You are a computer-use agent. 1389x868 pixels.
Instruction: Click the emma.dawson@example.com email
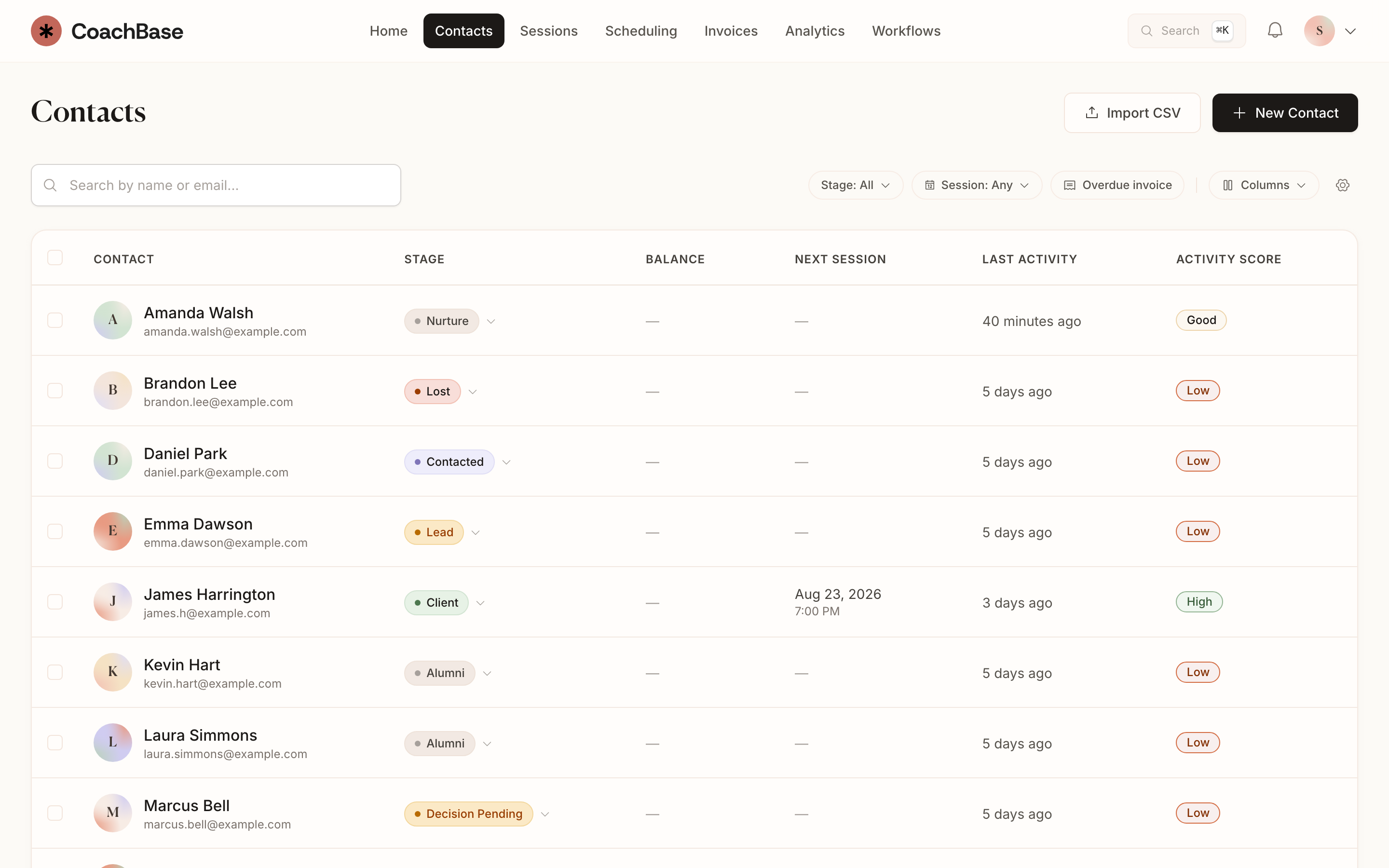click(226, 542)
